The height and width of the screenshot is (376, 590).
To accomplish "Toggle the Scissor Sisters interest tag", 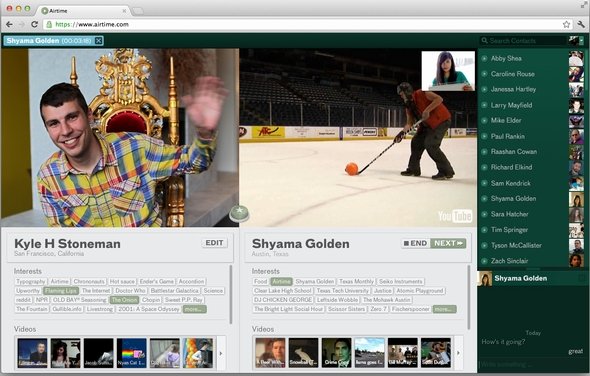I will click(x=347, y=309).
